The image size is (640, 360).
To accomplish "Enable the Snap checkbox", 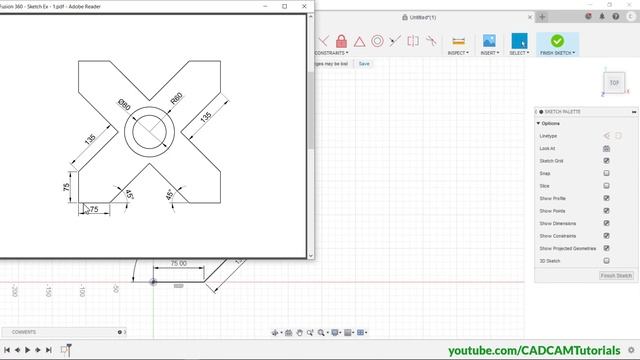I will [x=607, y=173].
